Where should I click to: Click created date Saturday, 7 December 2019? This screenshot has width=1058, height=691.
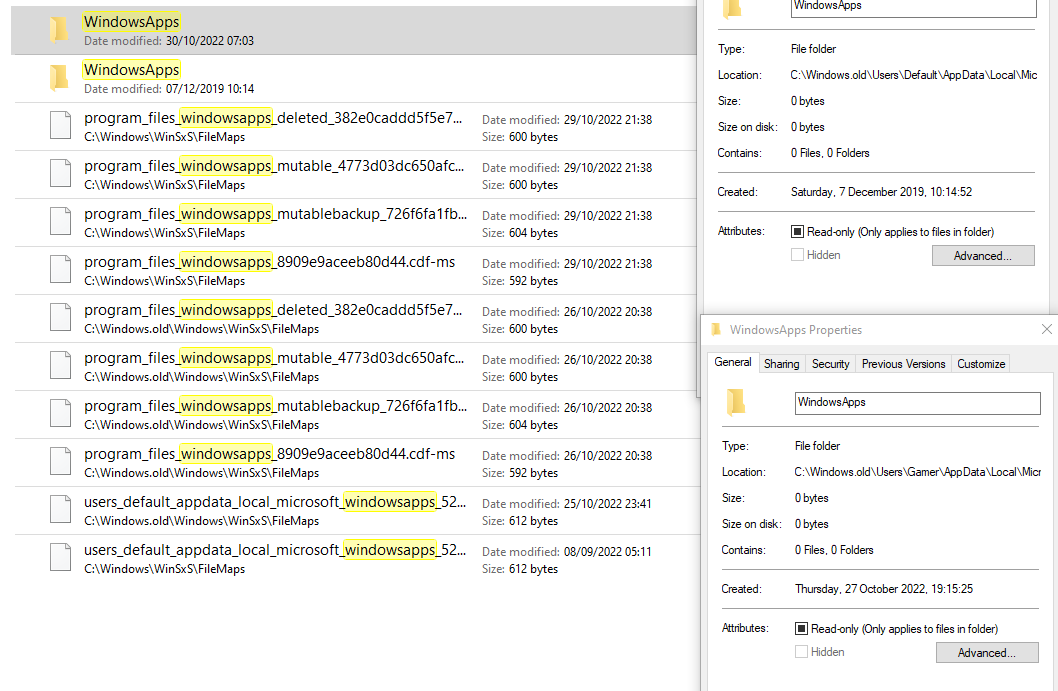point(881,192)
